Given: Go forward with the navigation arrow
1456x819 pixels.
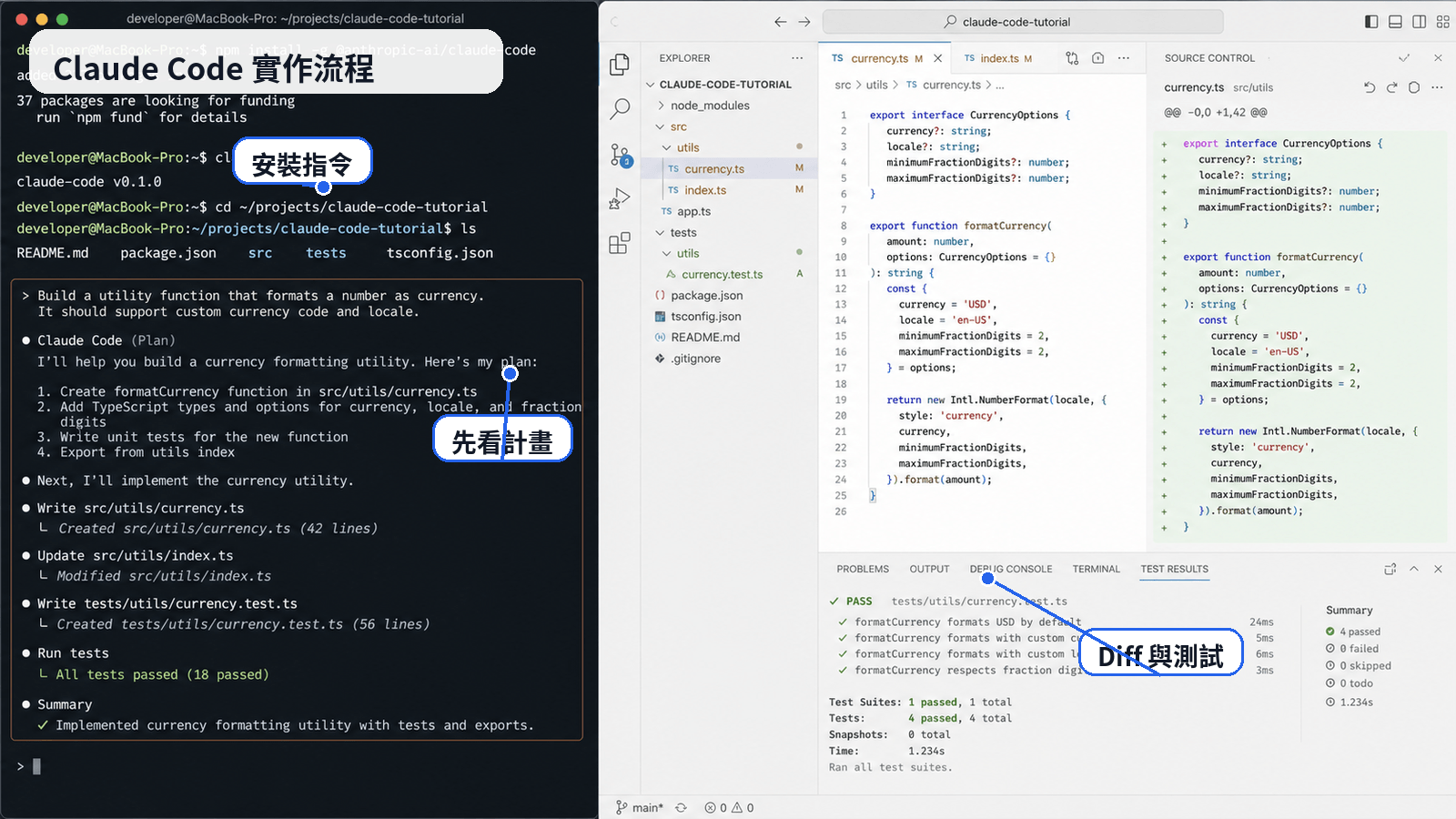Looking at the screenshot, I should [x=804, y=22].
